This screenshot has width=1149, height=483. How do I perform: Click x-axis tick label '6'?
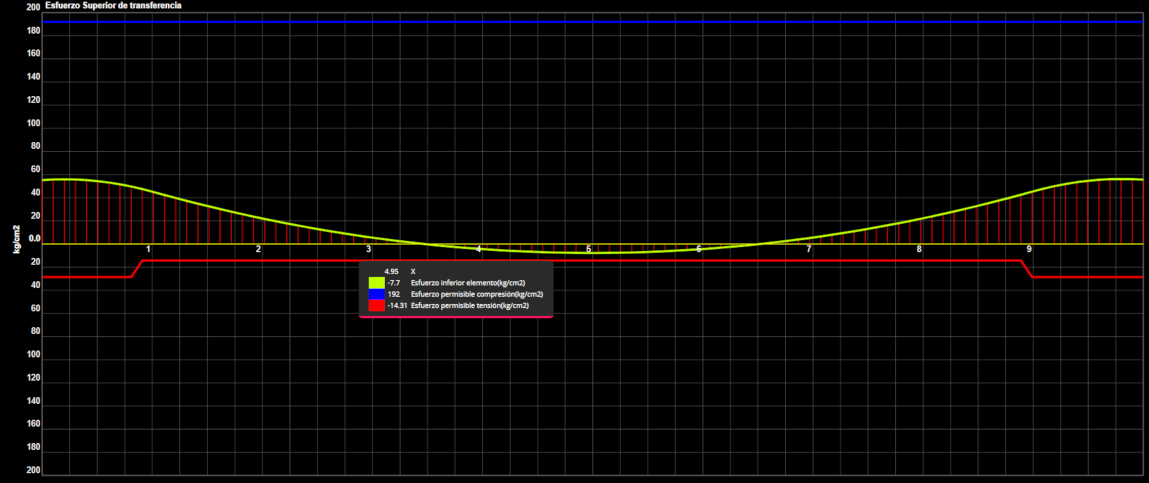[698, 249]
